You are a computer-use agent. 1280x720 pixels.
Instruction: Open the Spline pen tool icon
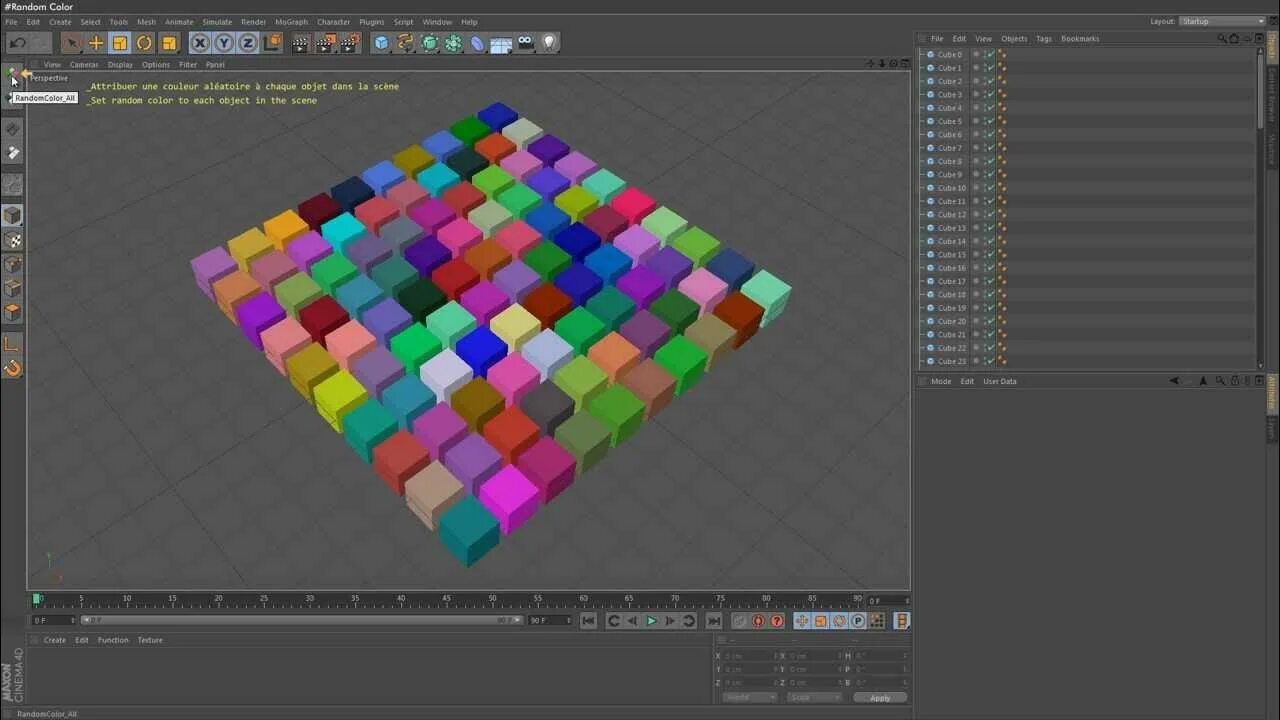(x=405, y=43)
